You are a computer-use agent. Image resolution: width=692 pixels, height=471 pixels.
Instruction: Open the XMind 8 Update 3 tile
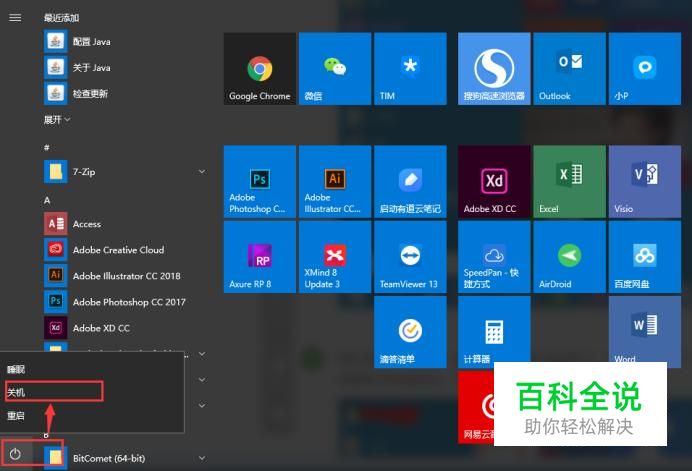pos(335,257)
